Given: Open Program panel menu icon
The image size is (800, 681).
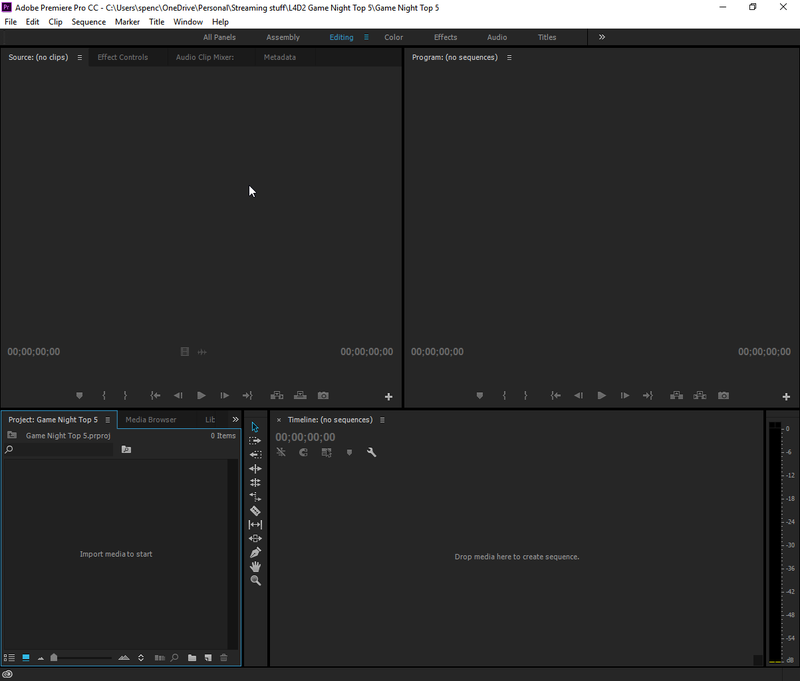Looking at the screenshot, I should pos(509,58).
